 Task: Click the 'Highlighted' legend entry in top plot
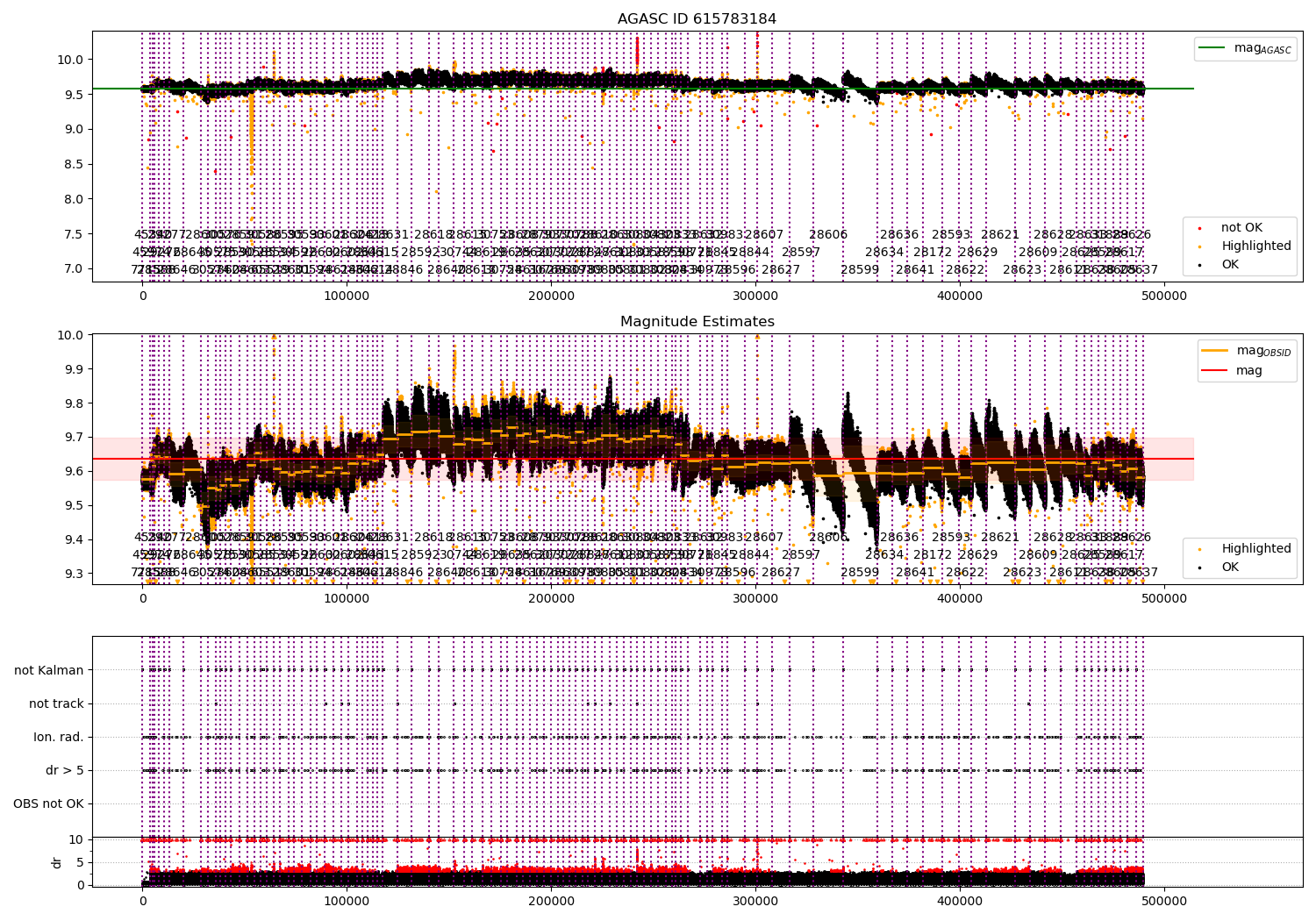(x=1255, y=246)
